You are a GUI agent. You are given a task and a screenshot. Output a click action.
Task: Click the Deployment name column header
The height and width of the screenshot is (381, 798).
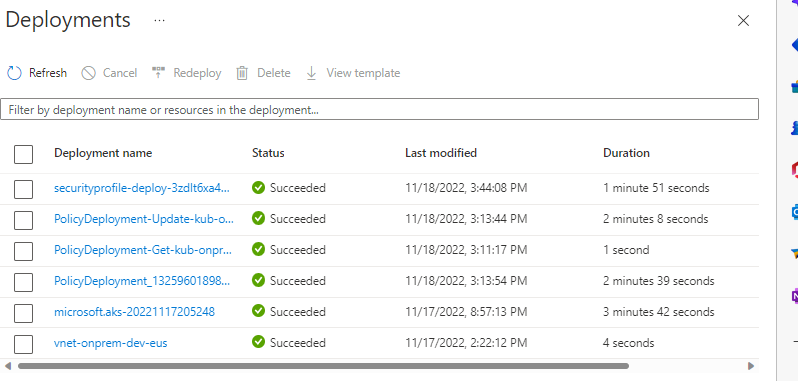pyautogui.click(x=103, y=153)
